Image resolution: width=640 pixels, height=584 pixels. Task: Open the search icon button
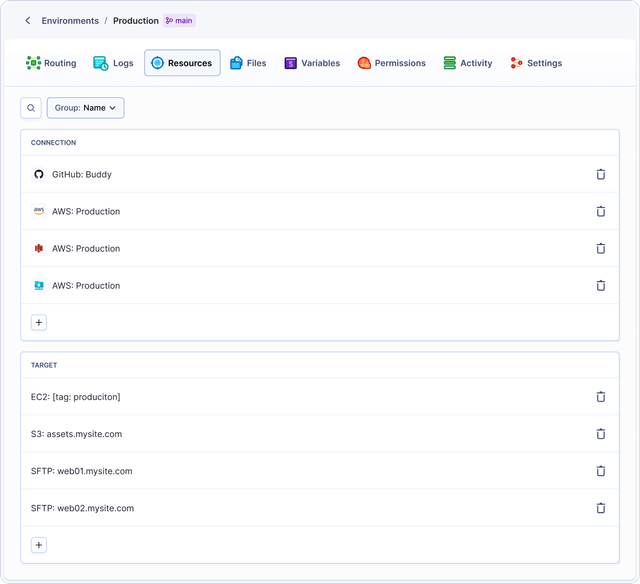(x=32, y=108)
